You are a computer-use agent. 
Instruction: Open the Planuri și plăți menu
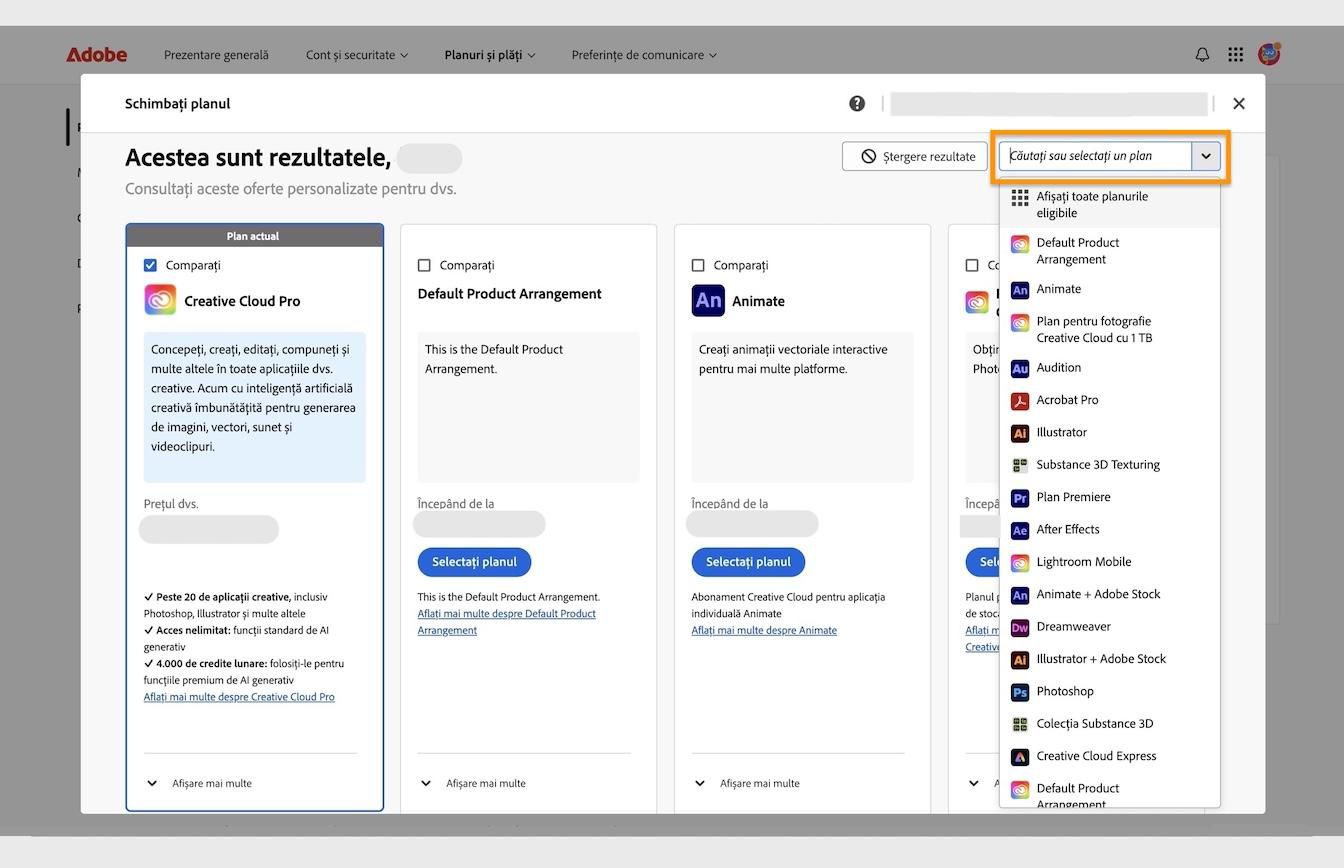tap(490, 55)
